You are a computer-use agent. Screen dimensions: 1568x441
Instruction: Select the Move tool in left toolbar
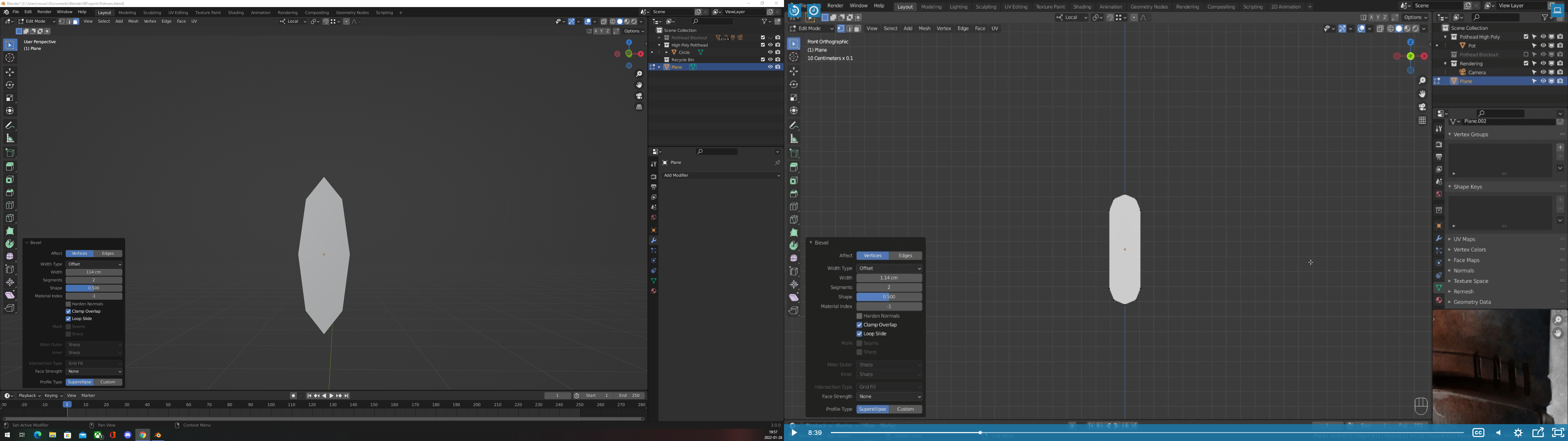pos(10,73)
